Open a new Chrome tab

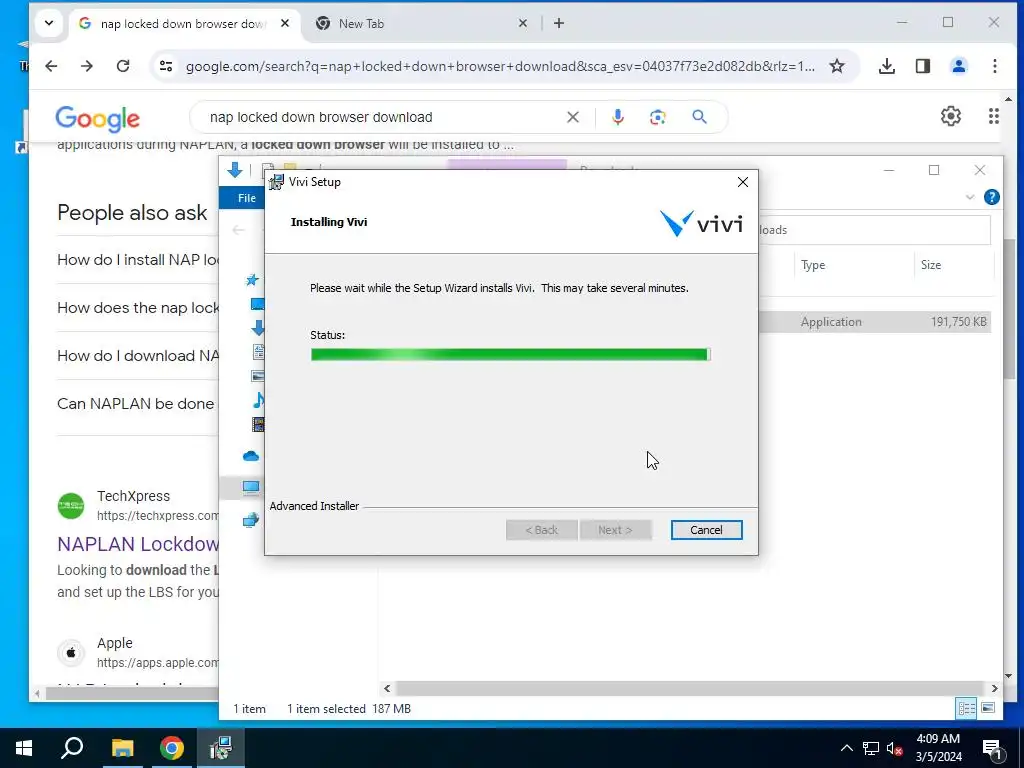pos(558,24)
